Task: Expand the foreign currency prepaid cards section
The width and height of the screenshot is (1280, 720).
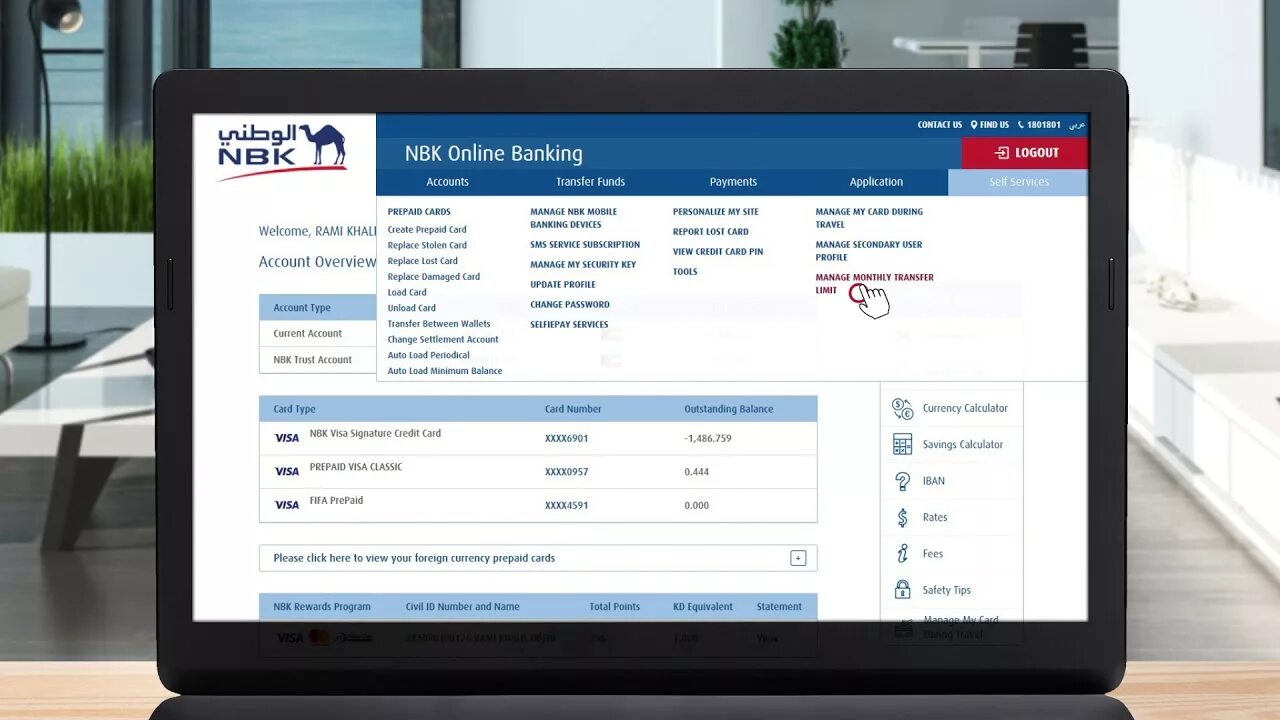Action: 798,558
